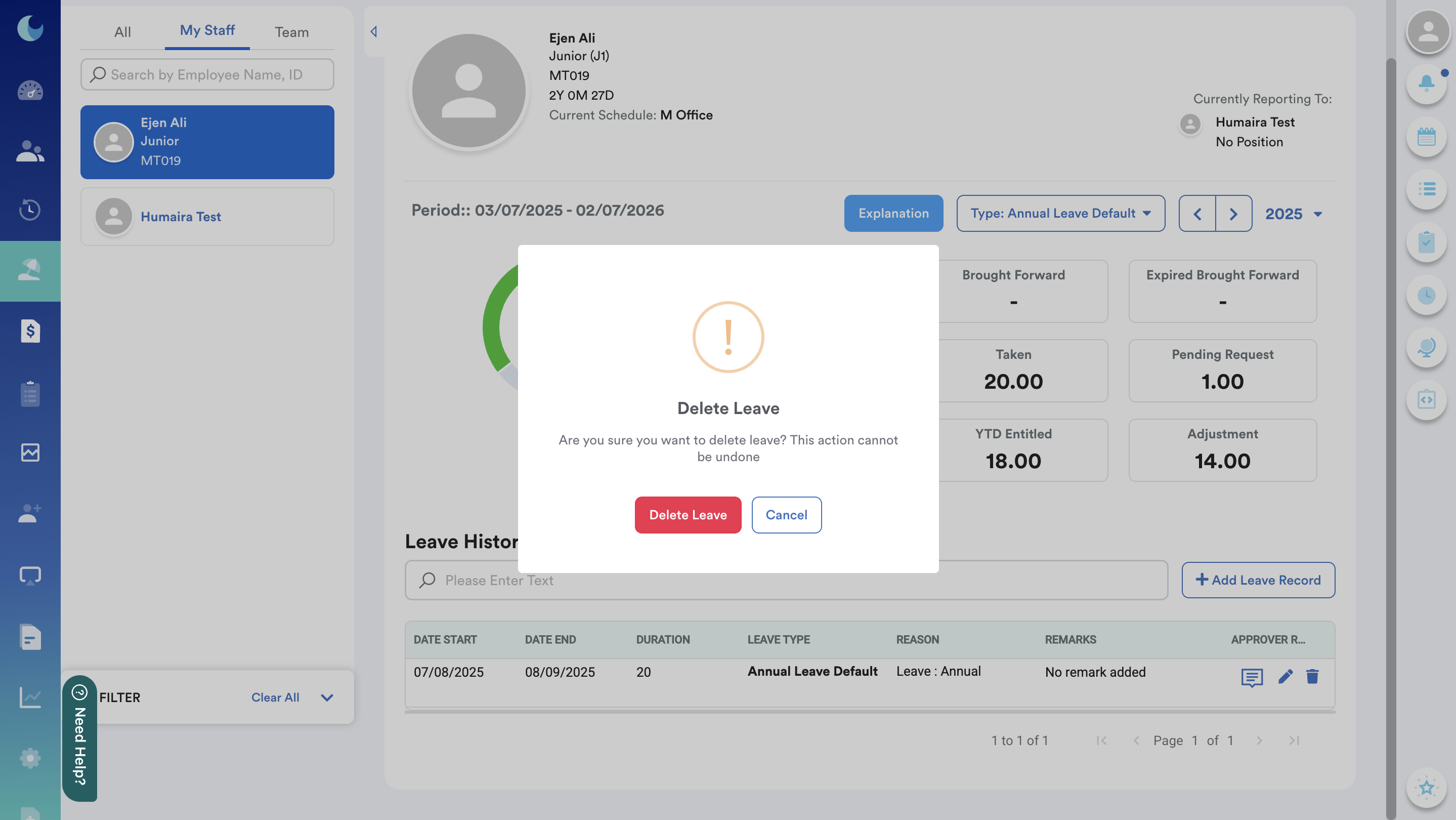Image resolution: width=1456 pixels, height=820 pixels.
Task: Confirm with the red Delete Leave button
Action: click(x=688, y=515)
